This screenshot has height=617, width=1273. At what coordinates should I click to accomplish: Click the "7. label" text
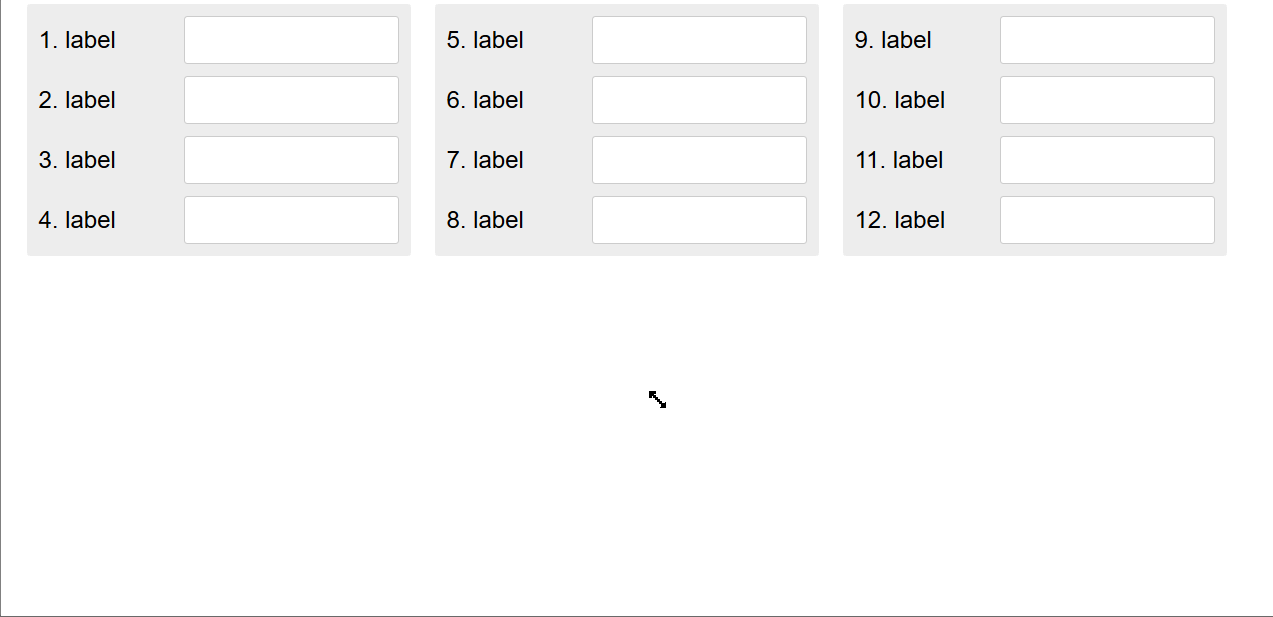click(x=485, y=160)
